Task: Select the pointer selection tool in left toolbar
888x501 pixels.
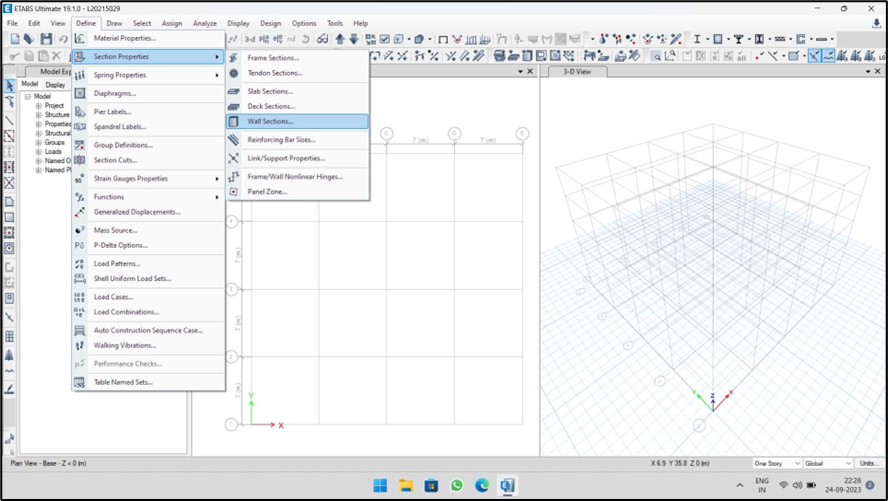Action: [10, 85]
